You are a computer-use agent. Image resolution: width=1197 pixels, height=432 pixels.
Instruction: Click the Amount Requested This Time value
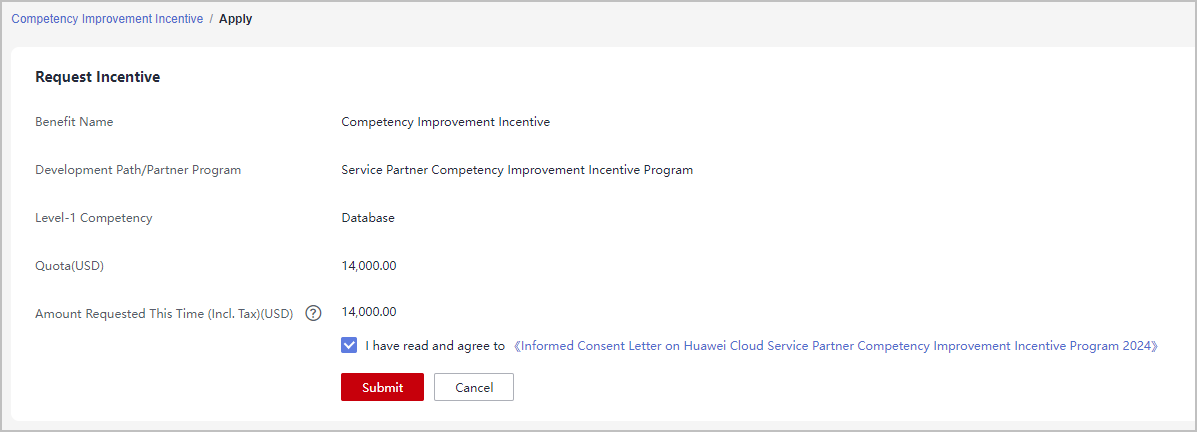click(369, 312)
